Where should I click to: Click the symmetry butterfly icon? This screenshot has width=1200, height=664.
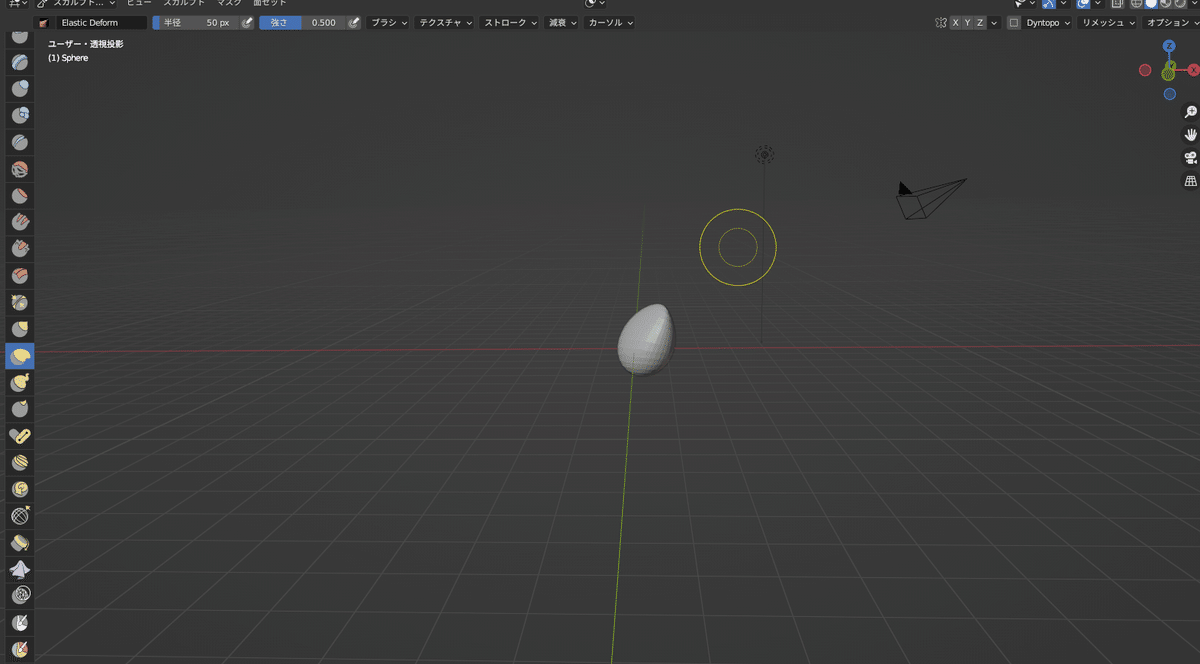tap(940, 22)
